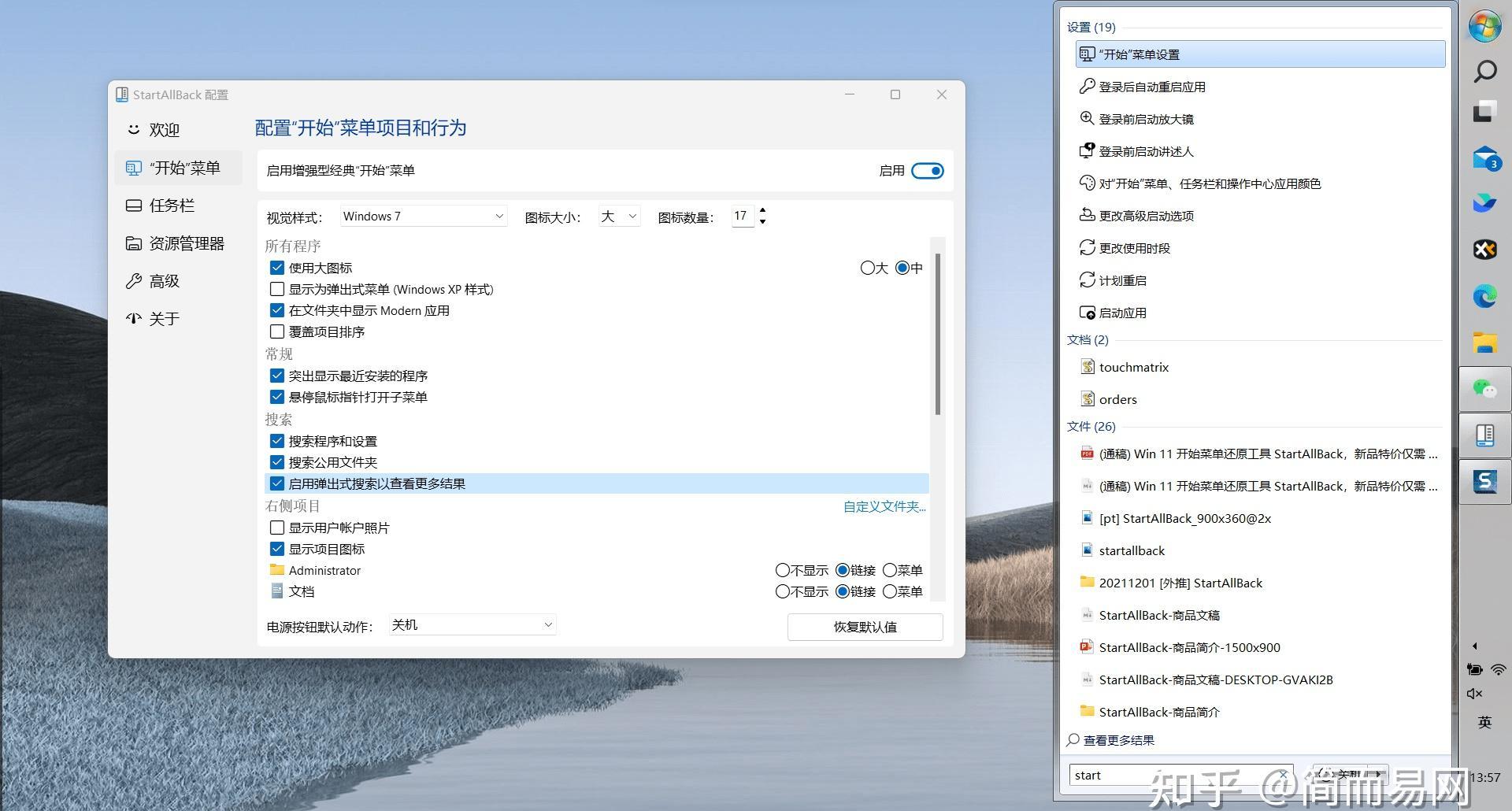Screen dimensions: 1512x811
Task: Select 大 radio for large icons
Action: 868,268
